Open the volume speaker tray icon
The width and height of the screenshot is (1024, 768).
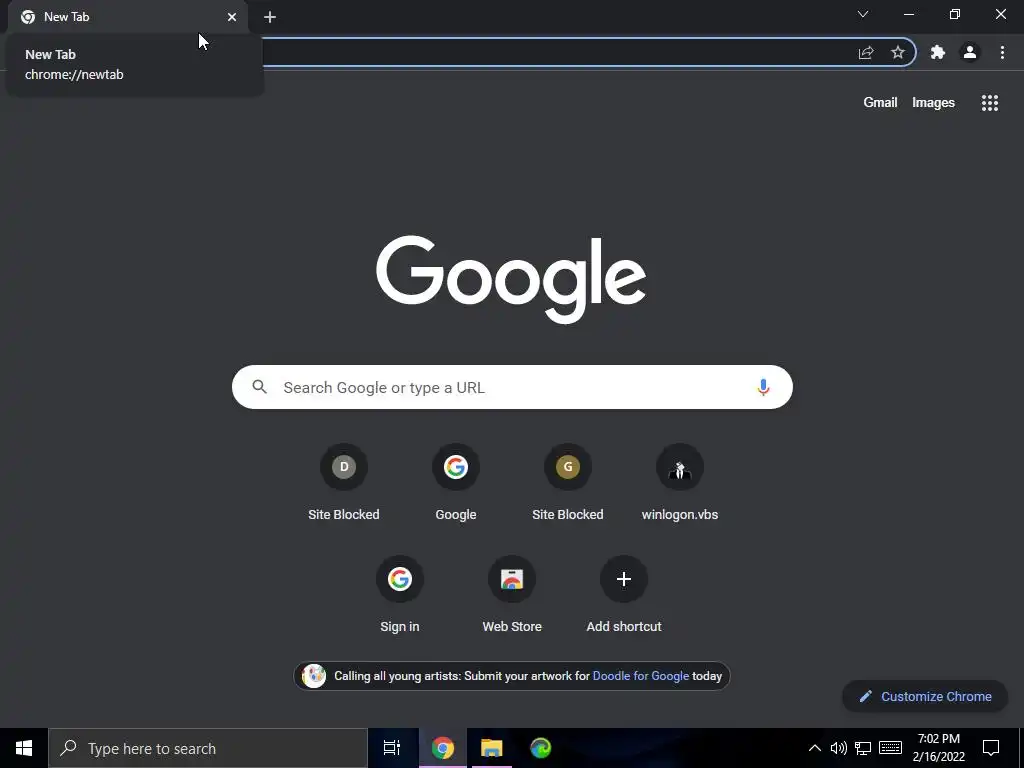pyautogui.click(x=839, y=748)
